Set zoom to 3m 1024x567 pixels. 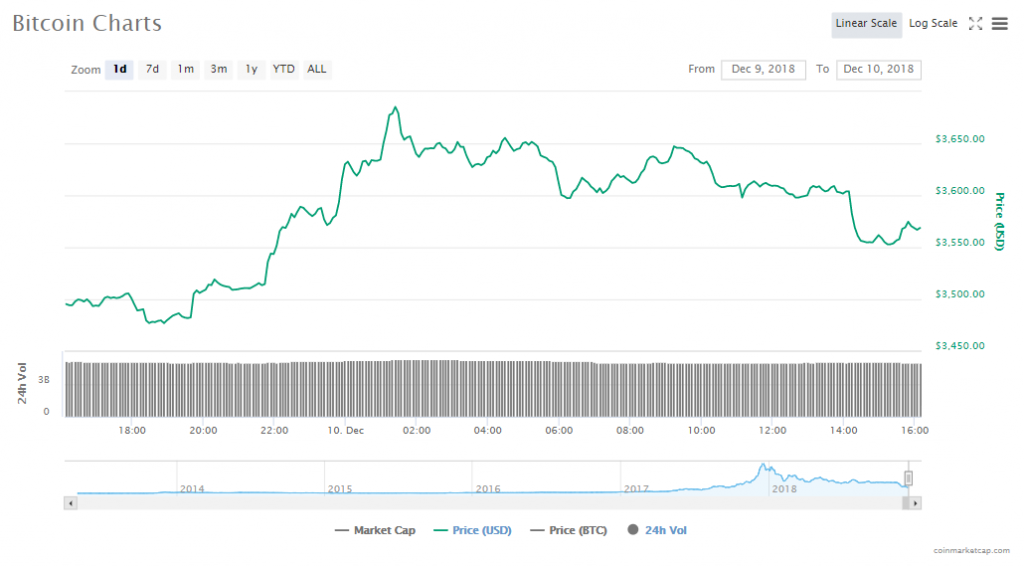coord(218,70)
